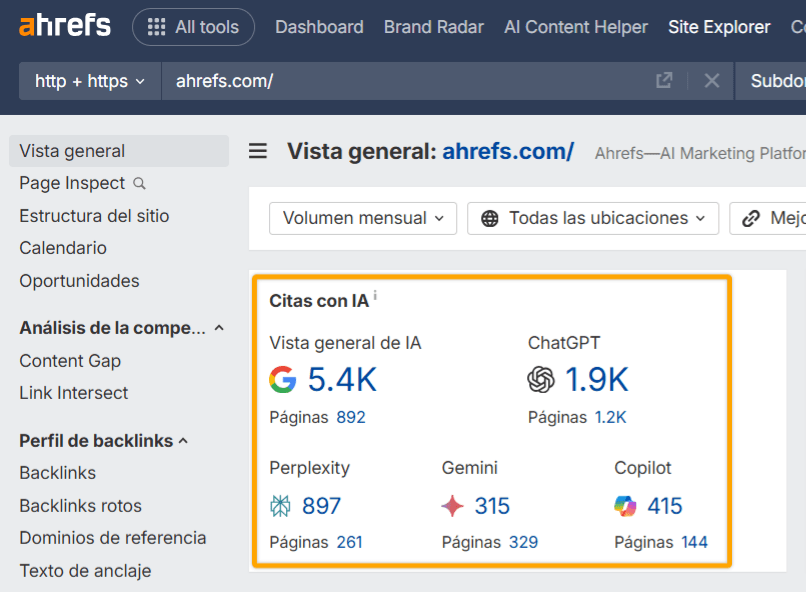Click the Gemini star icon
The width and height of the screenshot is (806, 592).
click(452, 507)
